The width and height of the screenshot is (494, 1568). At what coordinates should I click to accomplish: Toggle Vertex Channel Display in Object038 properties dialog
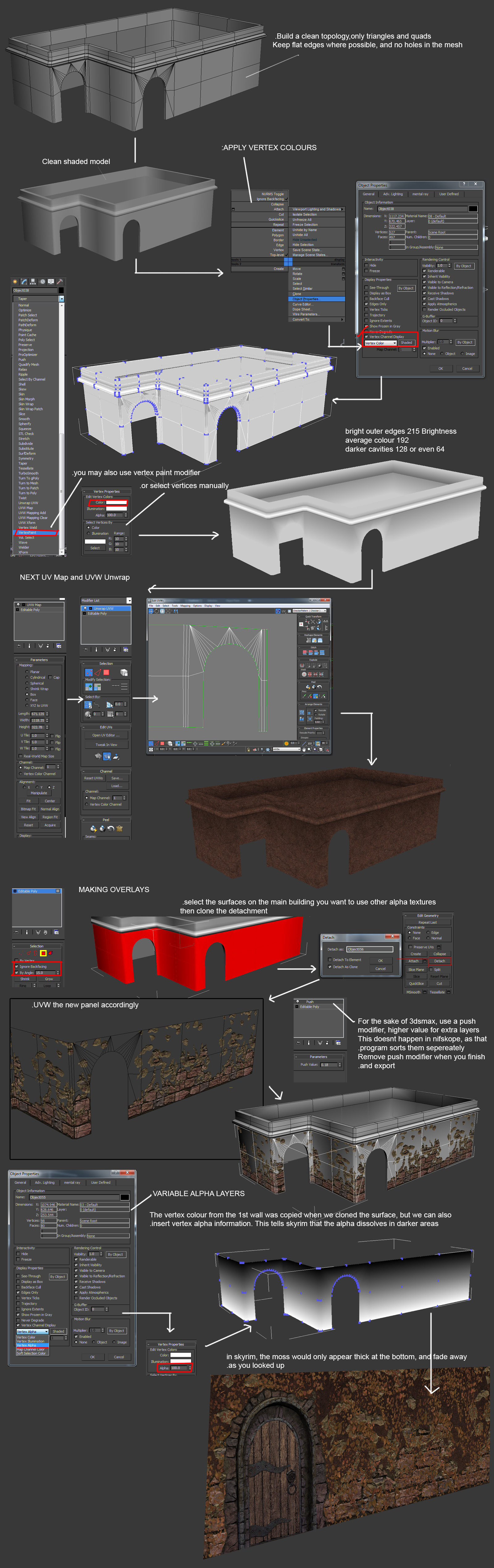[366, 337]
